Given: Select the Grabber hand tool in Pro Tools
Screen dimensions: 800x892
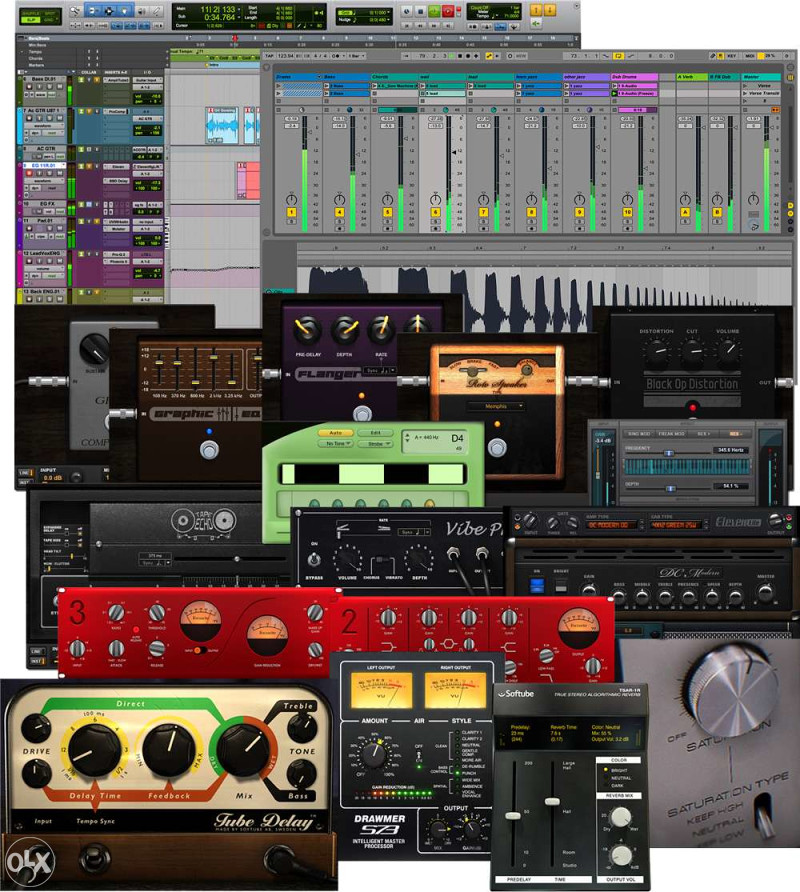Looking at the screenshot, I should click(125, 11).
